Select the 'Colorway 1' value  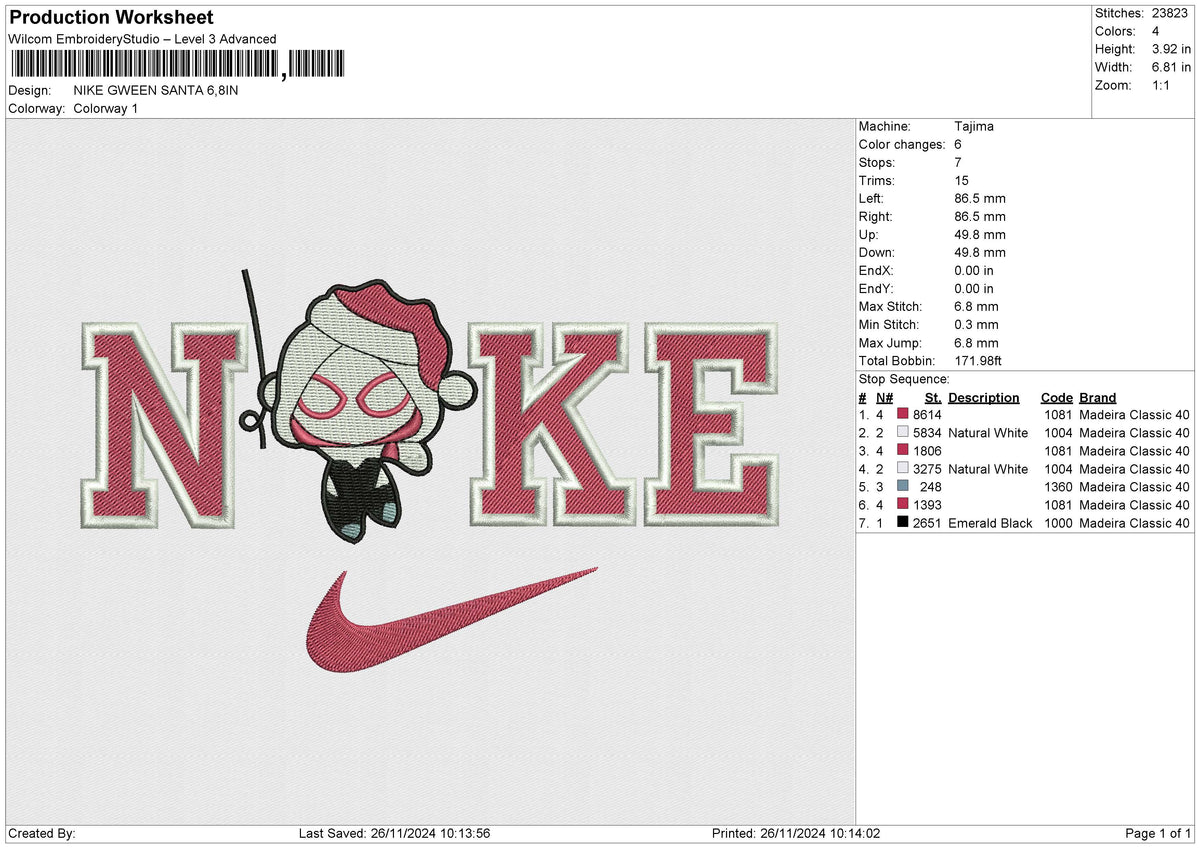tap(106, 108)
